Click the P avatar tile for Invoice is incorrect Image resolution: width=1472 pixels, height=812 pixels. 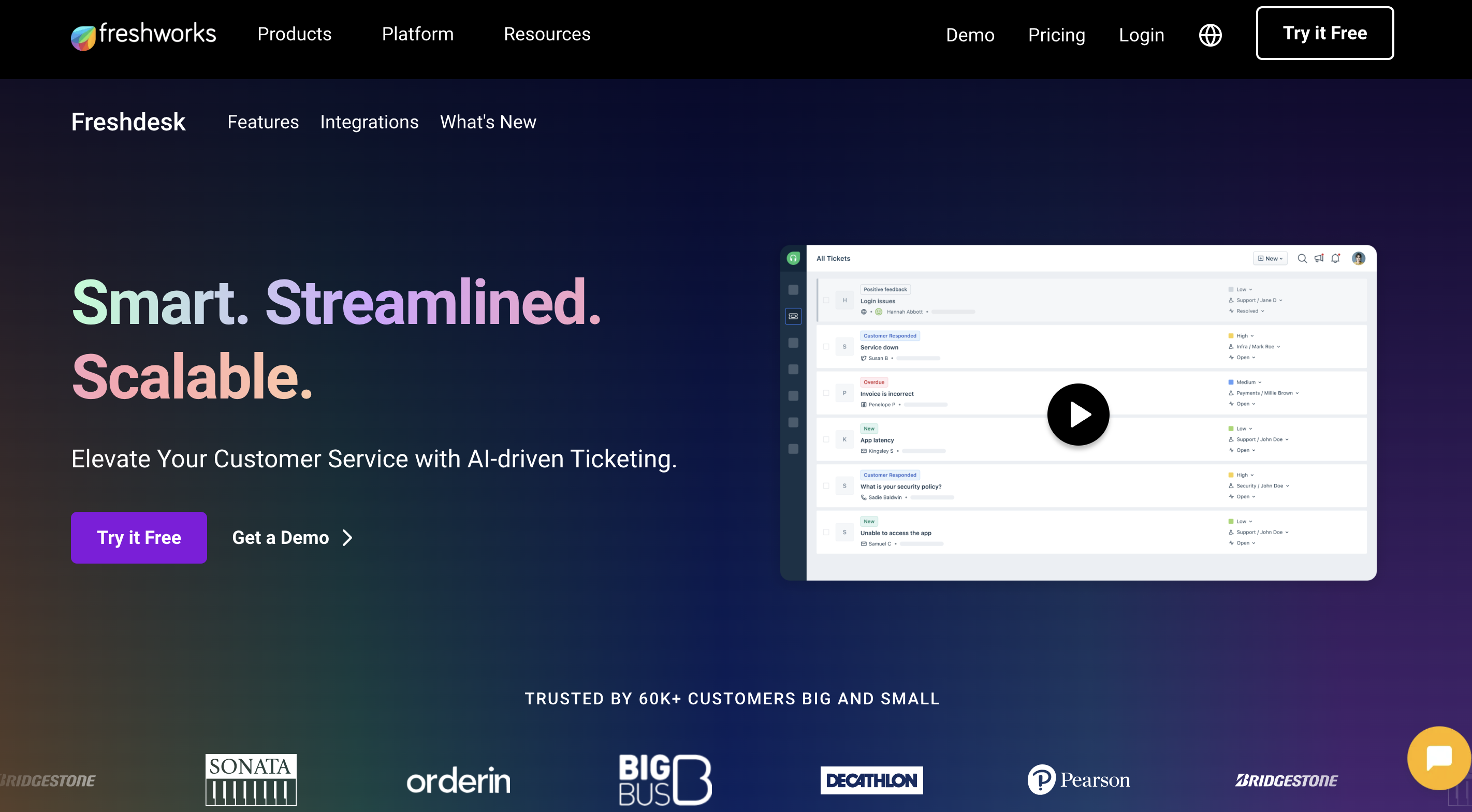pyautogui.click(x=844, y=393)
